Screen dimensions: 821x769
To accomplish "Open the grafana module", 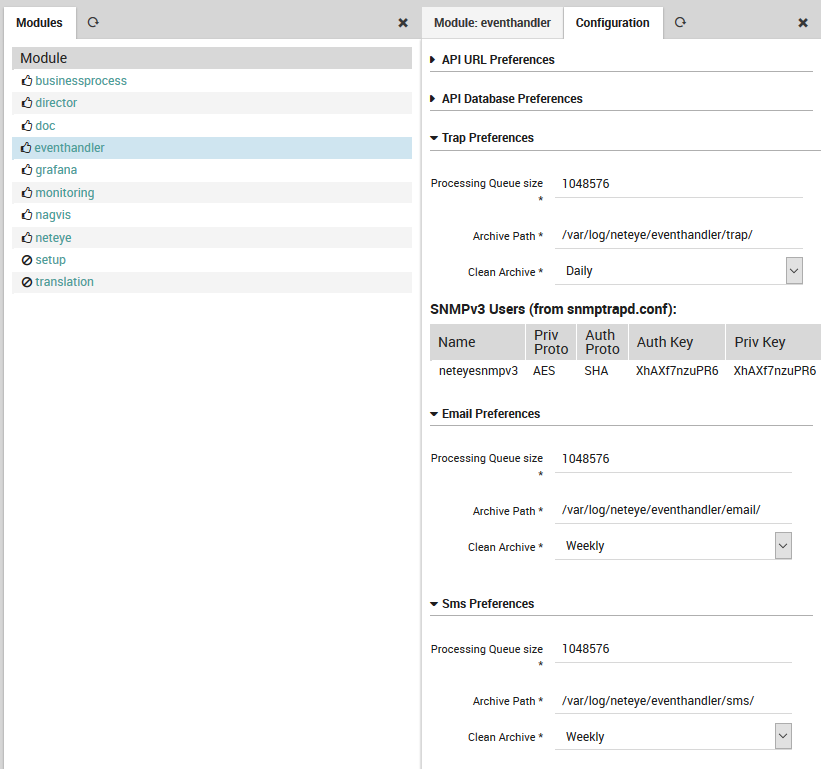I will [x=56, y=170].
